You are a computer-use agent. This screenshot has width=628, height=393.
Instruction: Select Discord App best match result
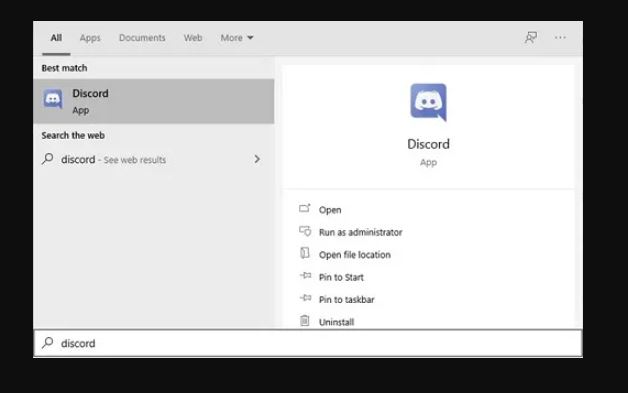[154, 101]
